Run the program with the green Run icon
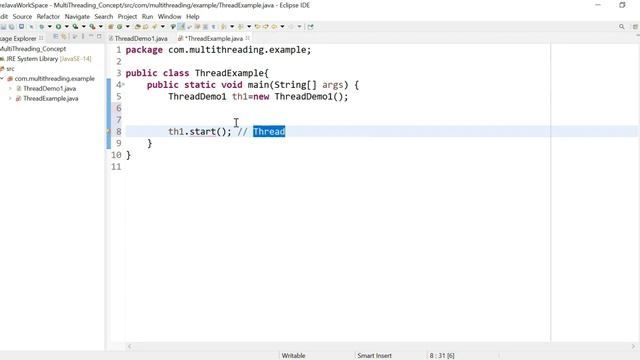The width and height of the screenshot is (640, 360). pyautogui.click(x=58, y=27)
